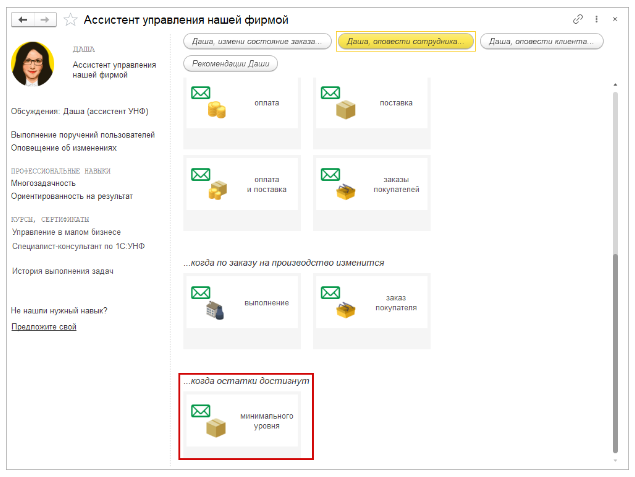
Task: Add page to favorites with star
Action: (x=69, y=19)
